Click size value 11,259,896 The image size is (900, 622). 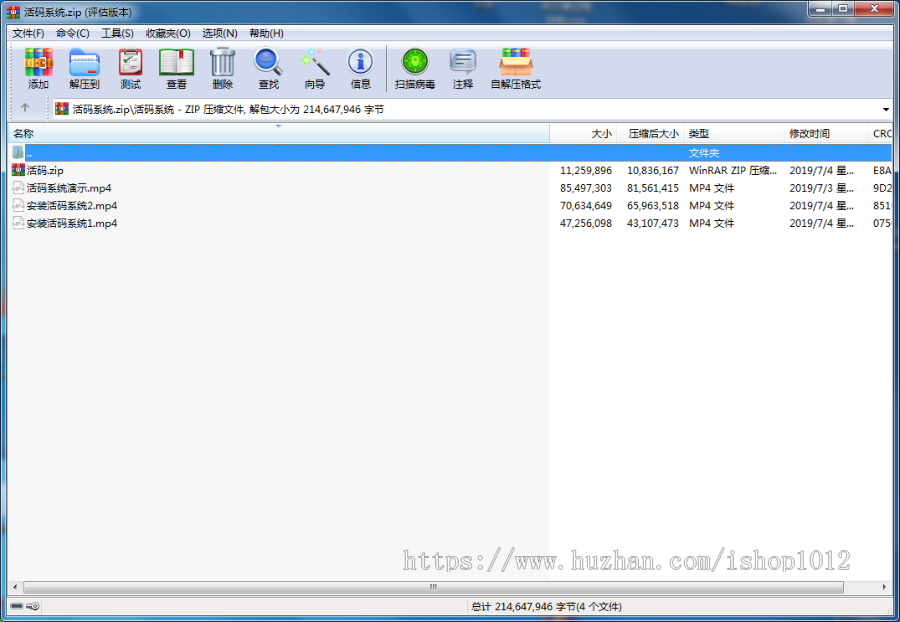point(586,170)
